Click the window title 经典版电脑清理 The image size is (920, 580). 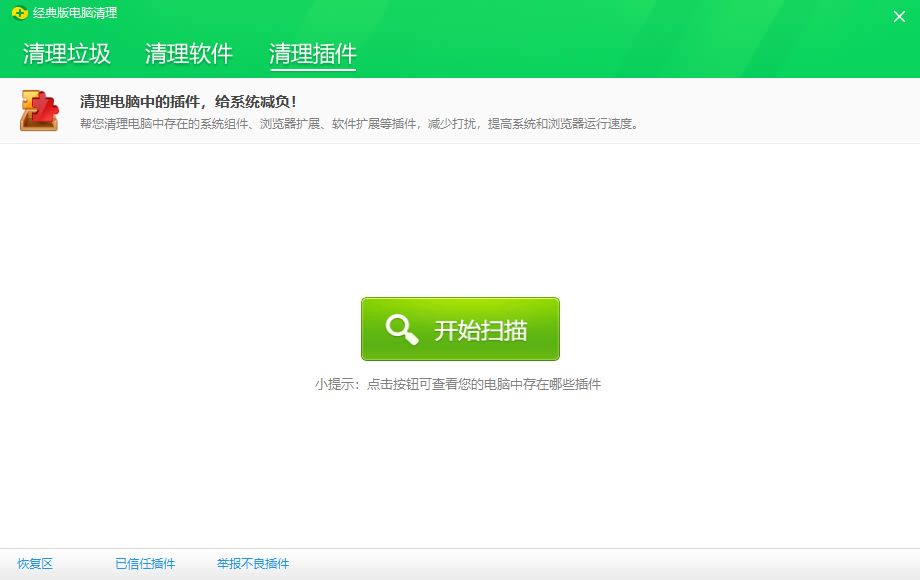point(78,14)
